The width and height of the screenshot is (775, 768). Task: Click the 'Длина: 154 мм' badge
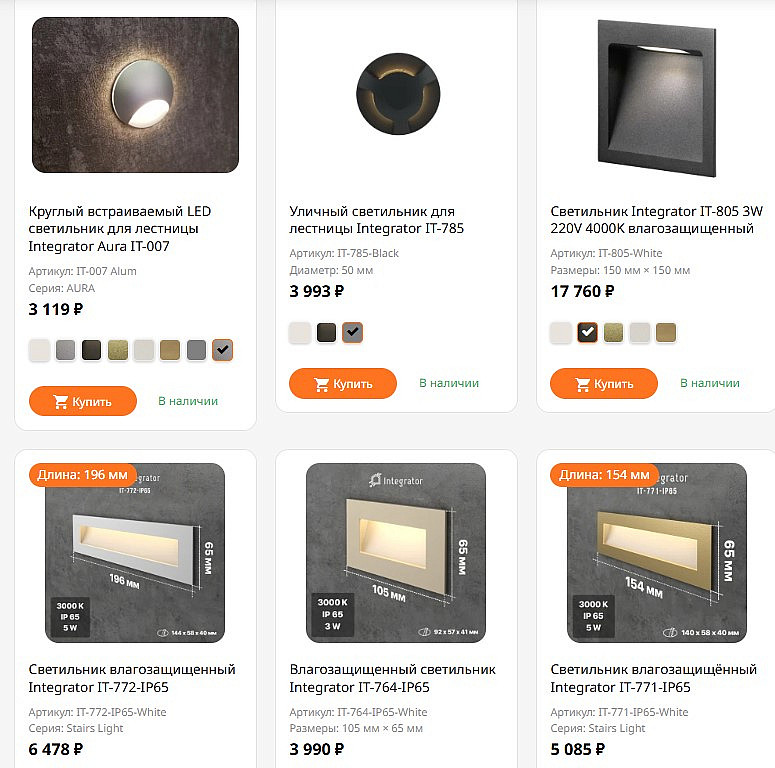tap(604, 475)
